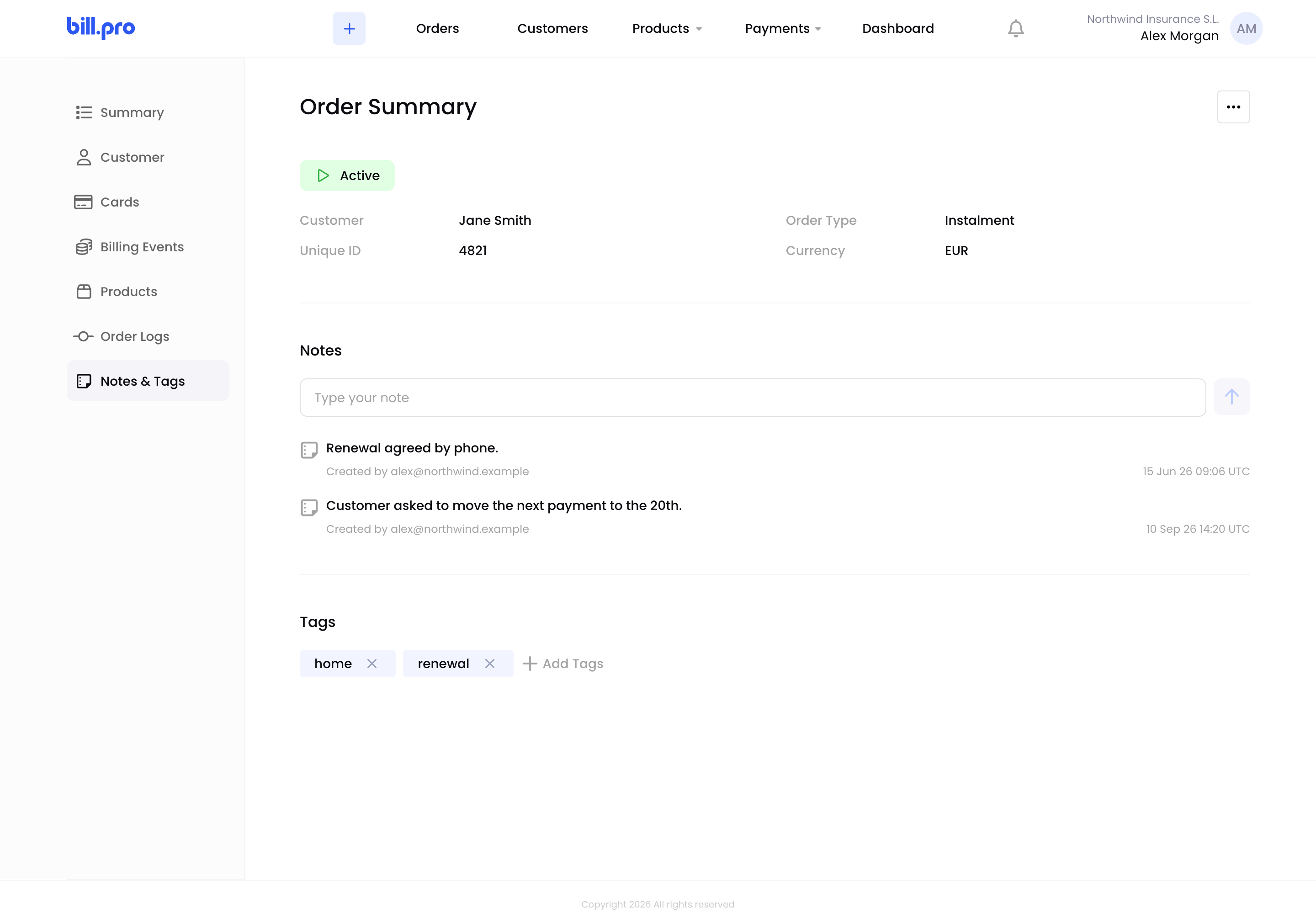Click the Cards credit card icon

point(83,202)
